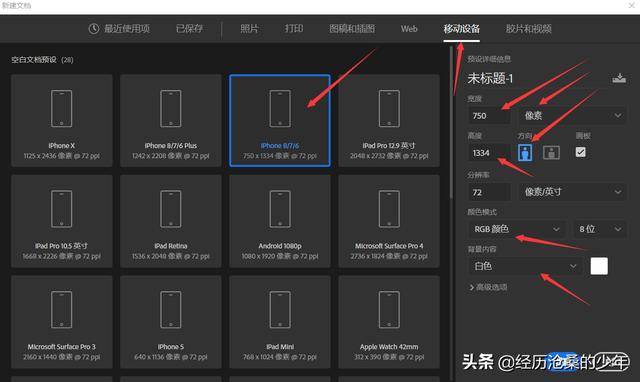Pick the iPhone 8/7/6 preset card
This screenshot has height=382, width=640.
pyautogui.click(x=280, y=120)
